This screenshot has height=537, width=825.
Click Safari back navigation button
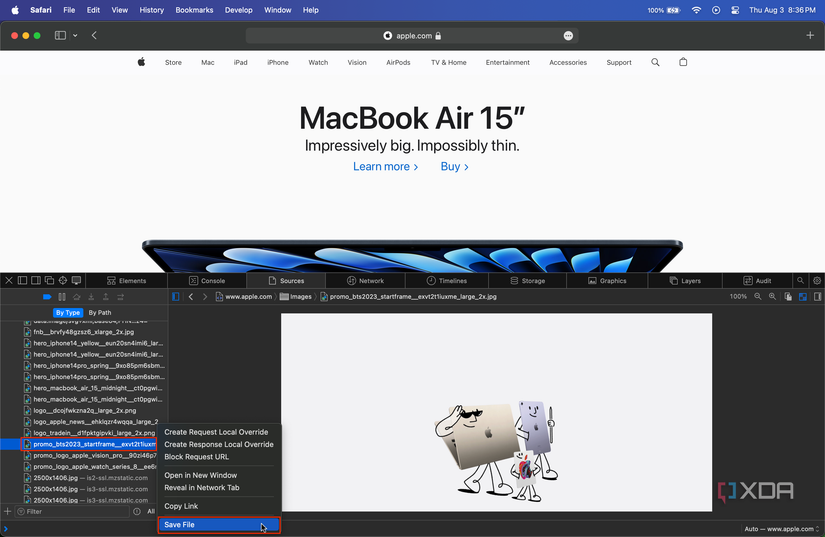(94, 35)
